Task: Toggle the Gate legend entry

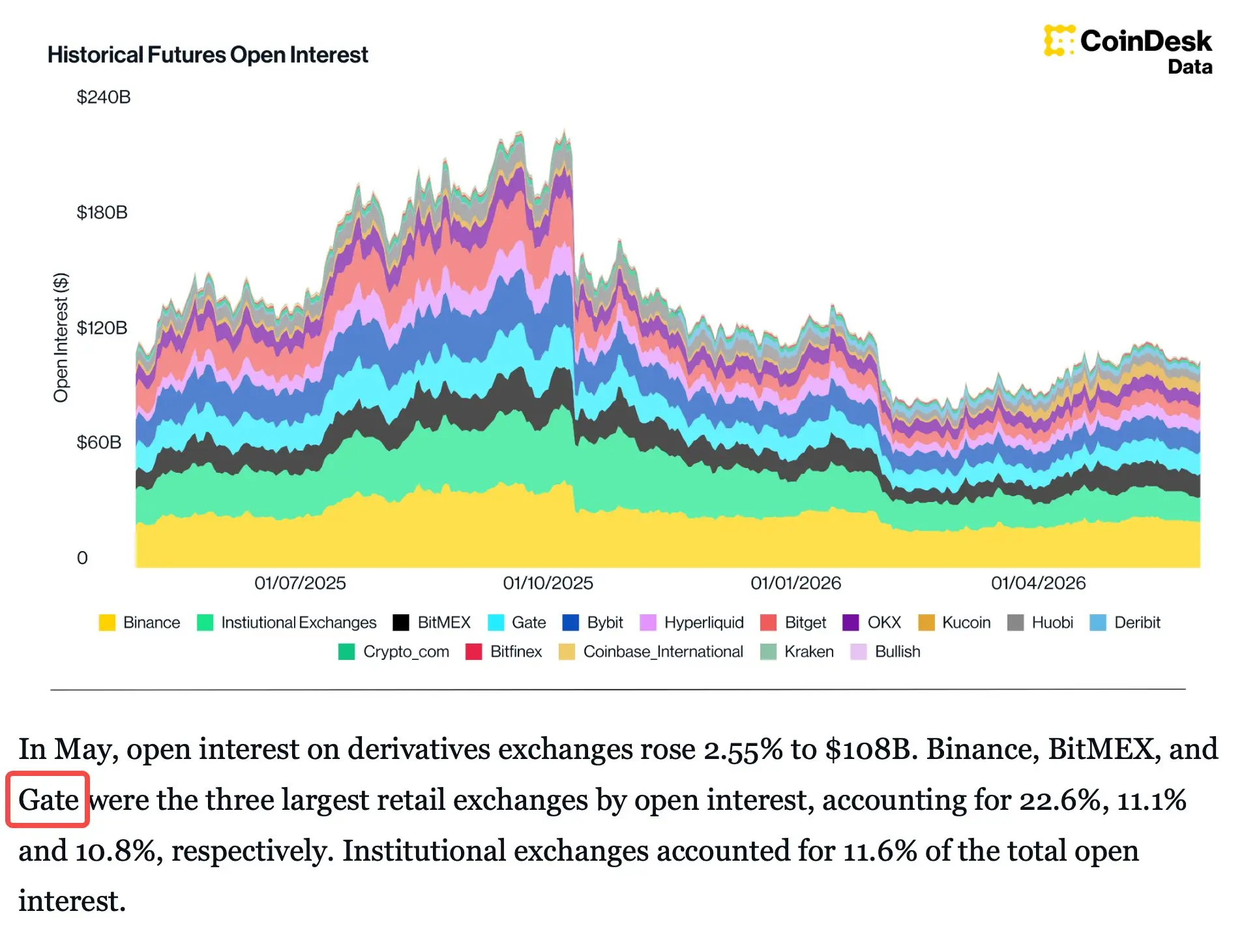Action: (x=517, y=623)
